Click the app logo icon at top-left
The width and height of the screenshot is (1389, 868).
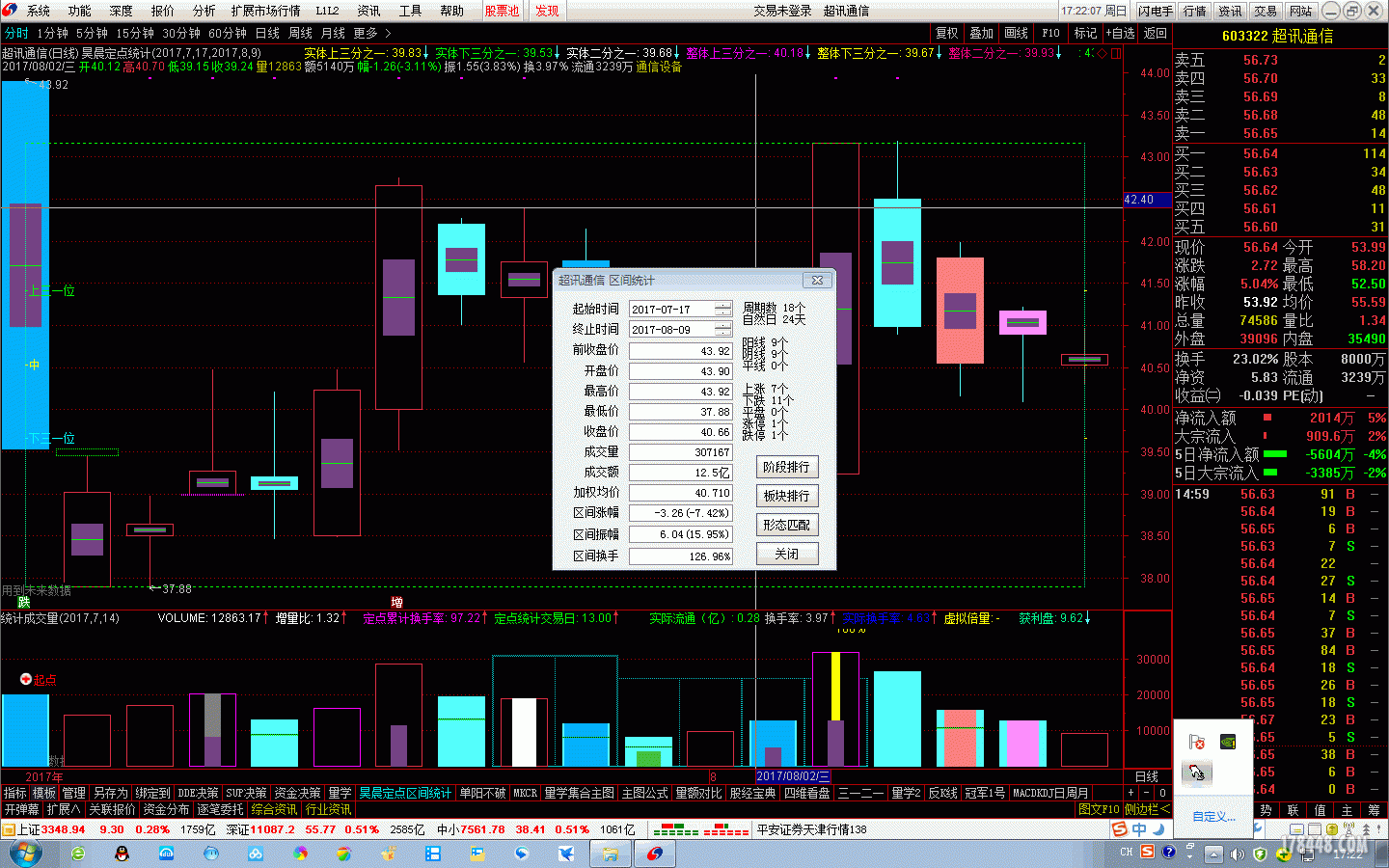10,11
